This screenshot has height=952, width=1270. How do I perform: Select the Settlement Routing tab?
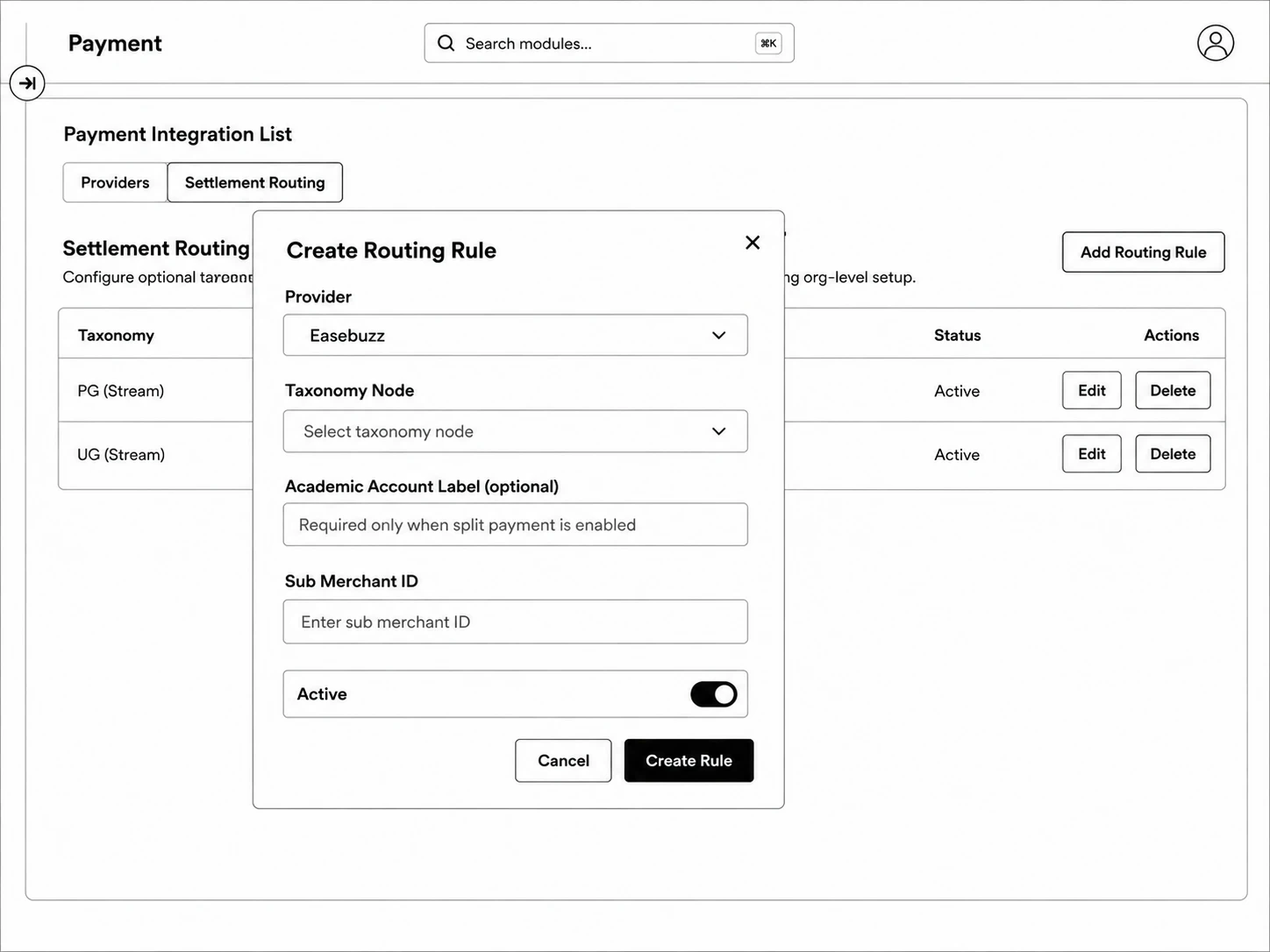(x=254, y=182)
